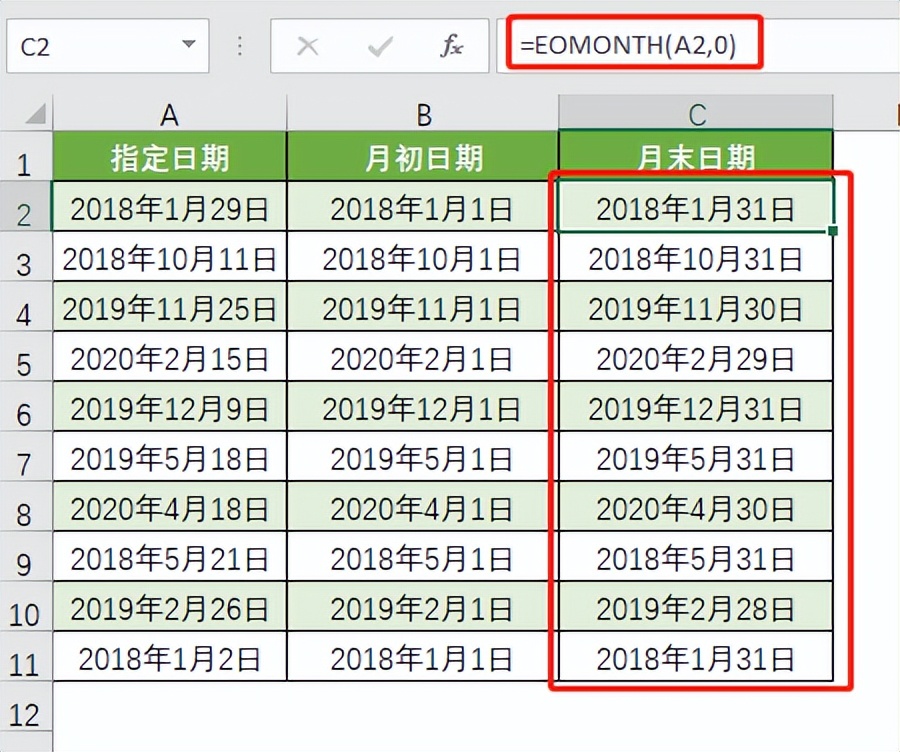Click cell 2020年4月30日

(x=696, y=507)
